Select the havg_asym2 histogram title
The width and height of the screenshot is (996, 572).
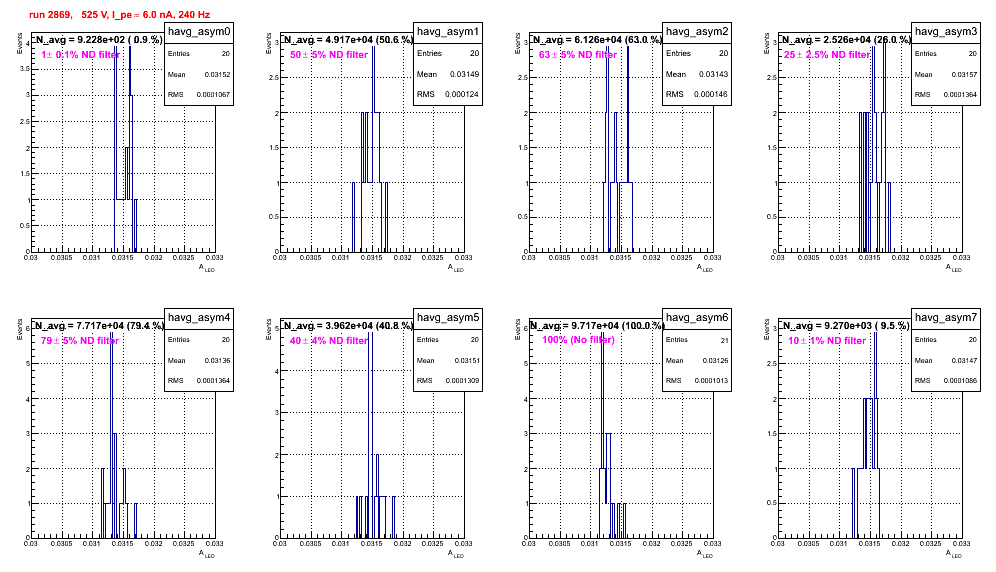pos(697,32)
